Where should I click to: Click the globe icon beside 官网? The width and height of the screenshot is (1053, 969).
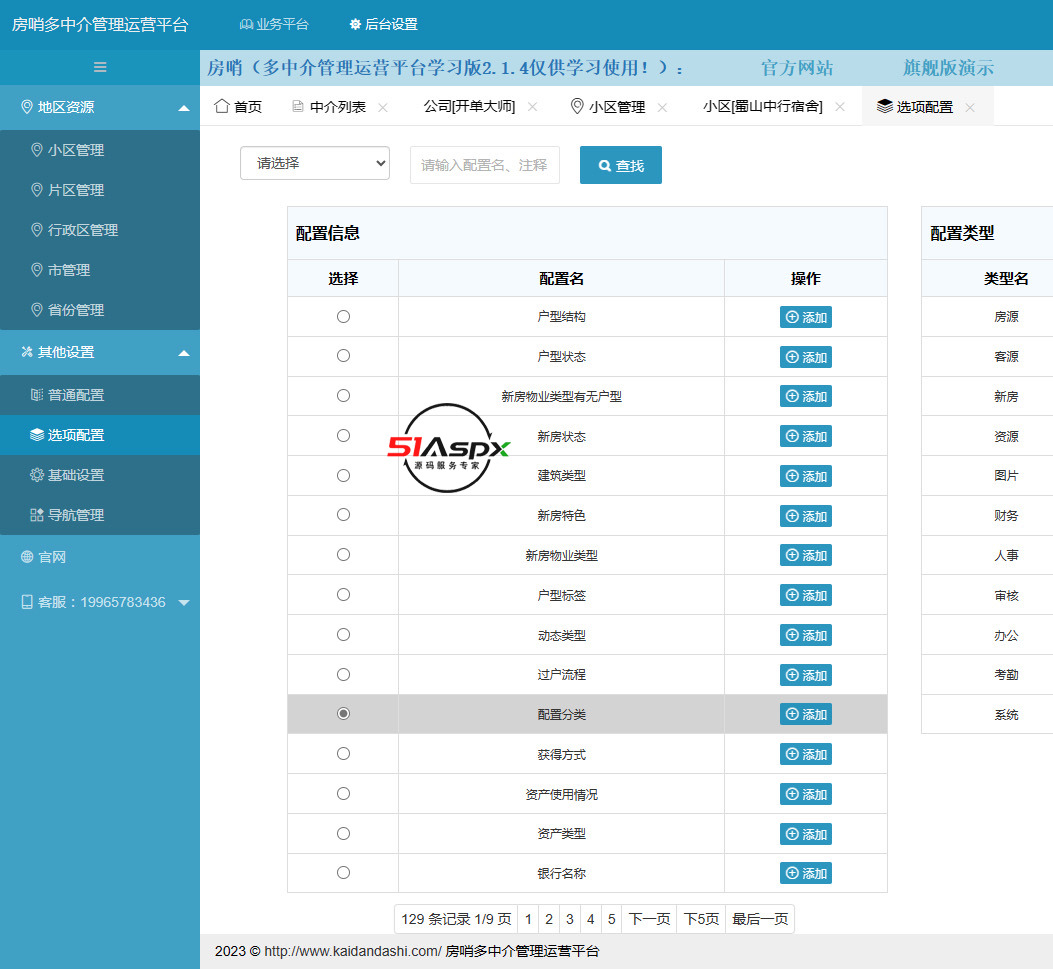point(27,557)
